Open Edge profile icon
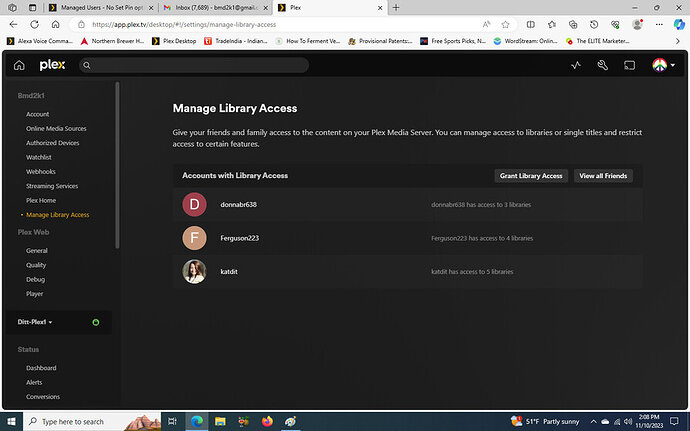This screenshot has width=690, height=431. (637, 25)
